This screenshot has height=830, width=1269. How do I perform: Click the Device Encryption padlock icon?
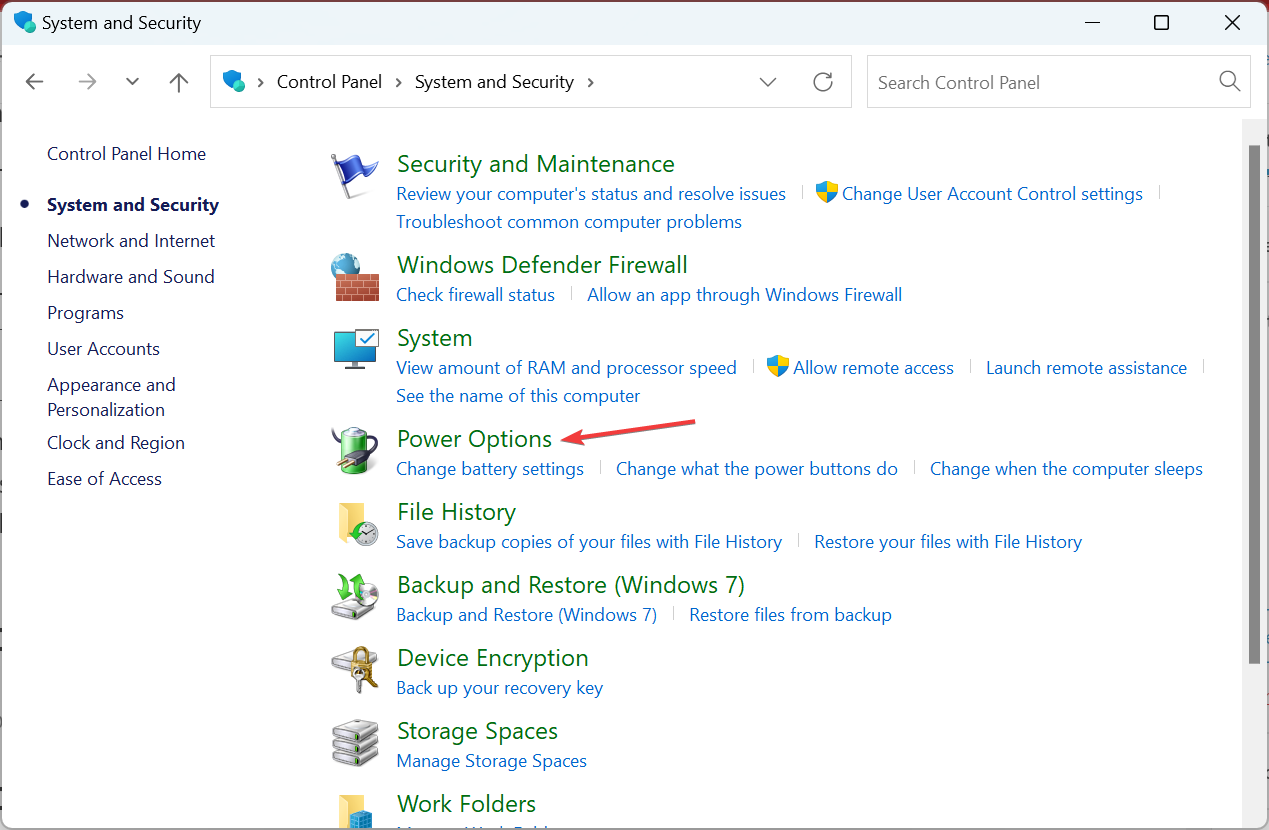pyautogui.click(x=355, y=670)
